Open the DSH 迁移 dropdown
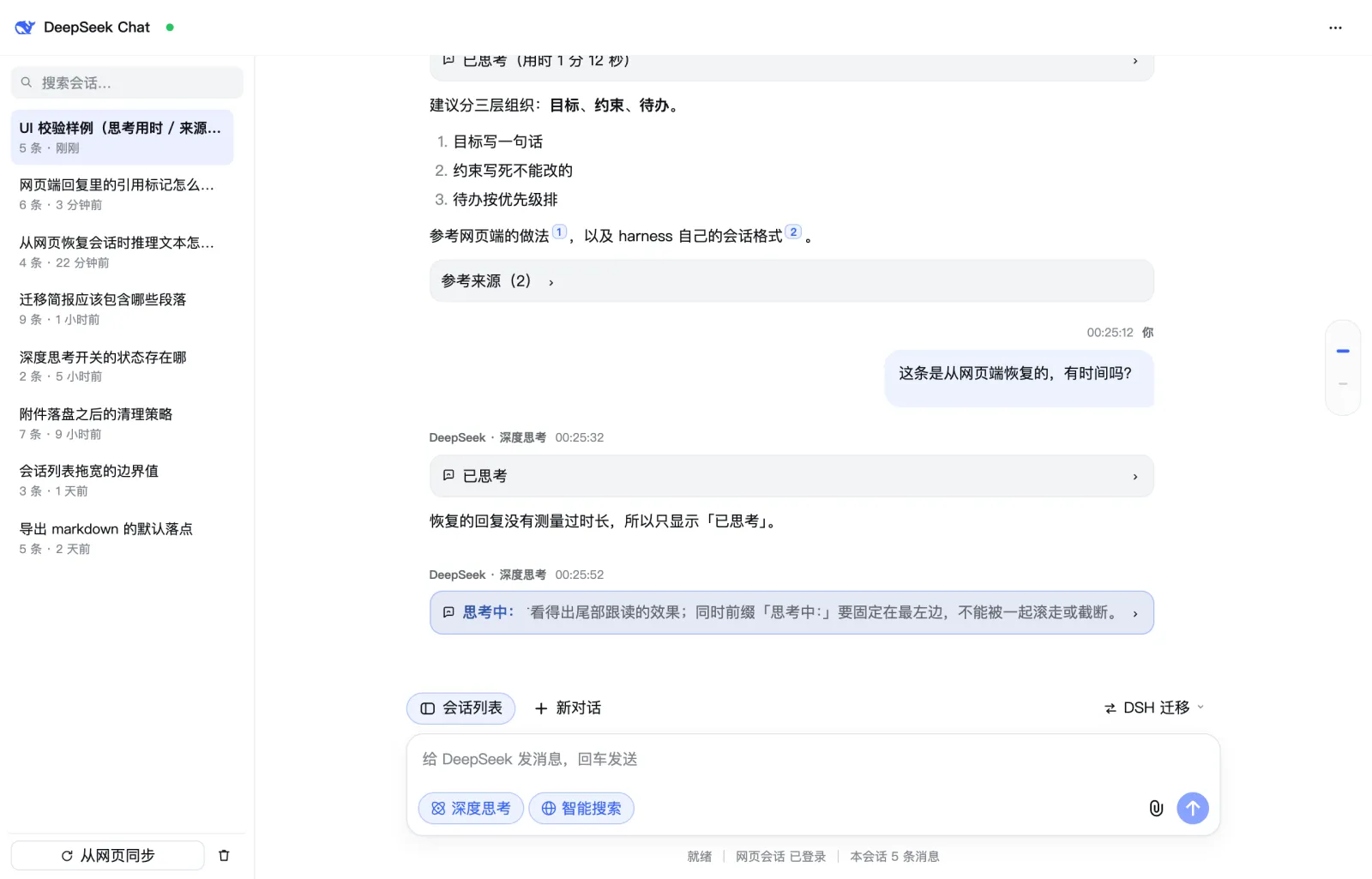The width and height of the screenshot is (1372, 879). coord(1154,707)
